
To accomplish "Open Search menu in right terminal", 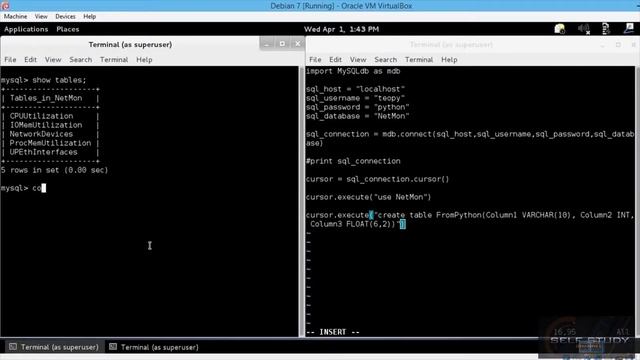I will [x=385, y=60].
